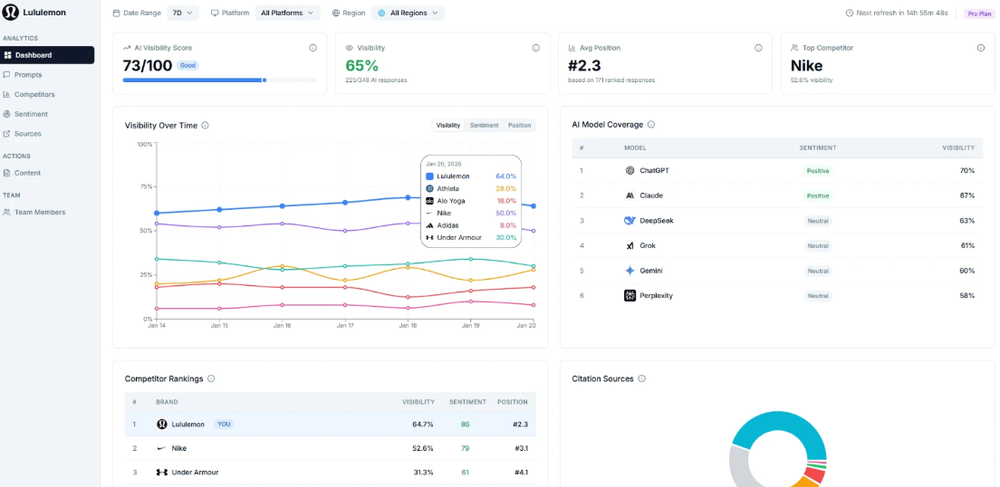The height and width of the screenshot is (487, 1000).
Task: Click info icon beside Competitor Rankings
Action: [211, 379]
